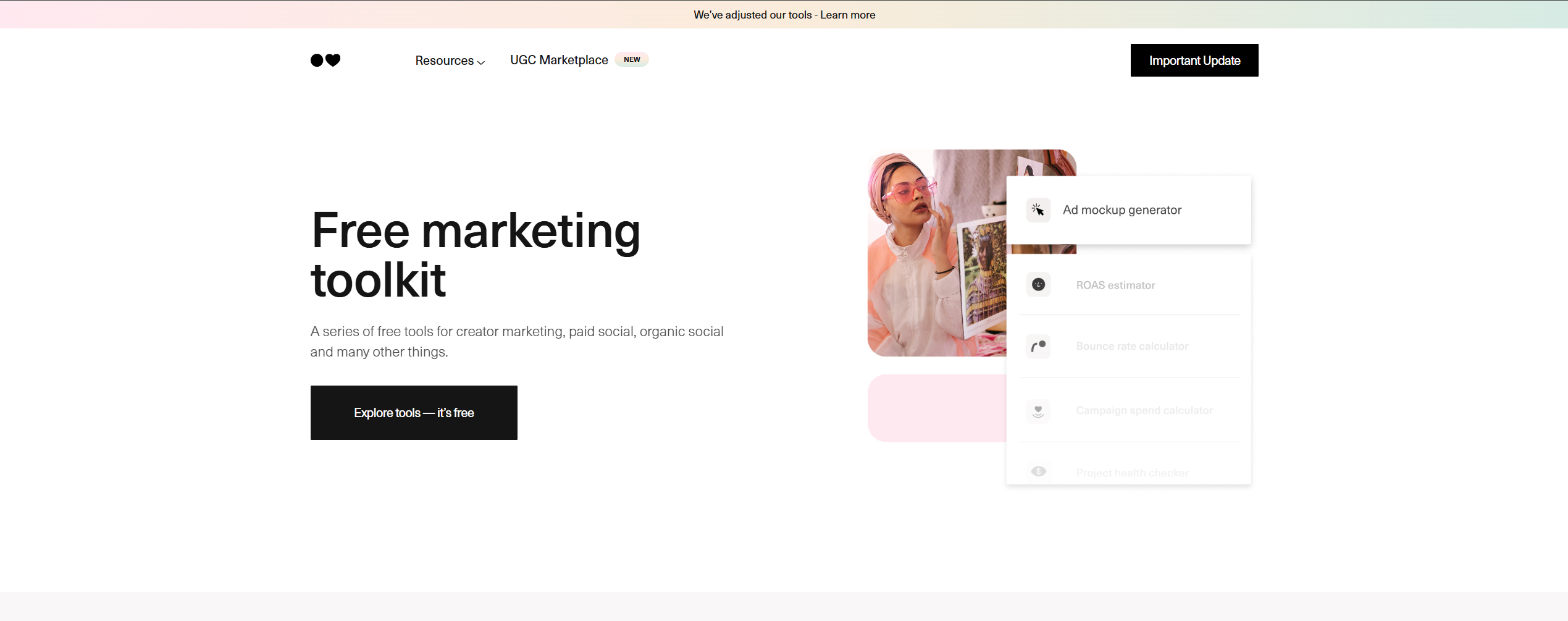The height and width of the screenshot is (621, 1568).
Task: Select the Ad mockup generator label
Action: pyautogui.click(x=1121, y=210)
